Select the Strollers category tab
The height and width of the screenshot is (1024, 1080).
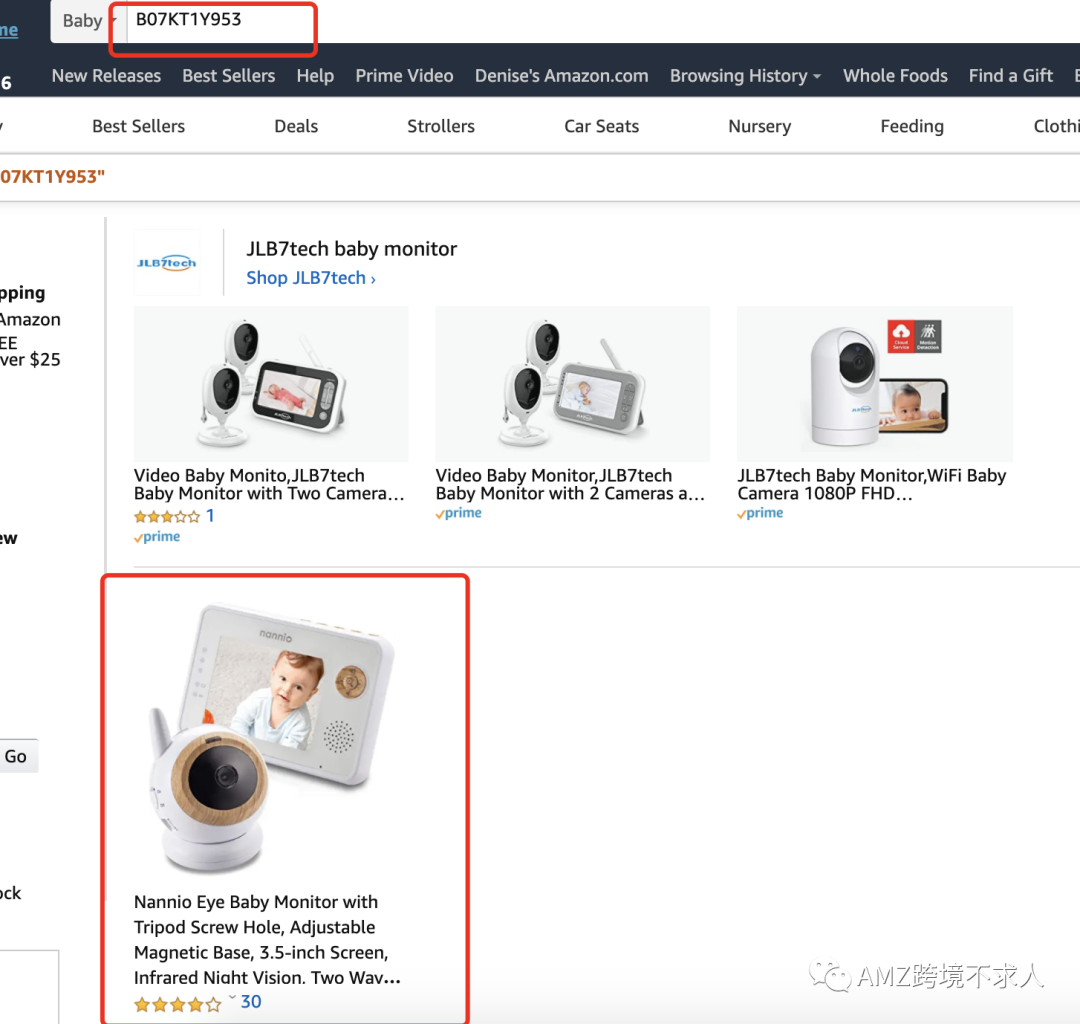441,126
